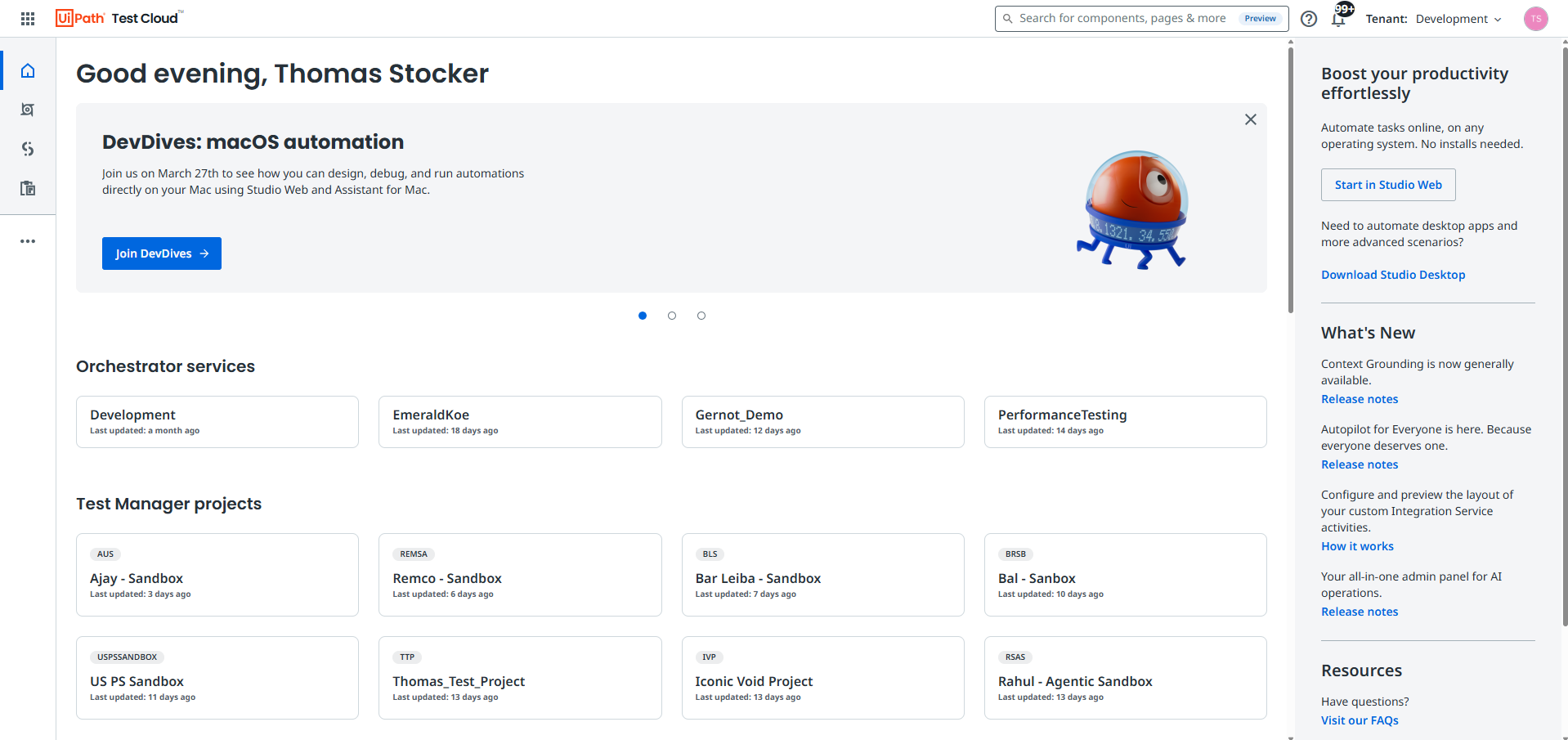Open the Development orchestrator service card

tap(217, 422)
